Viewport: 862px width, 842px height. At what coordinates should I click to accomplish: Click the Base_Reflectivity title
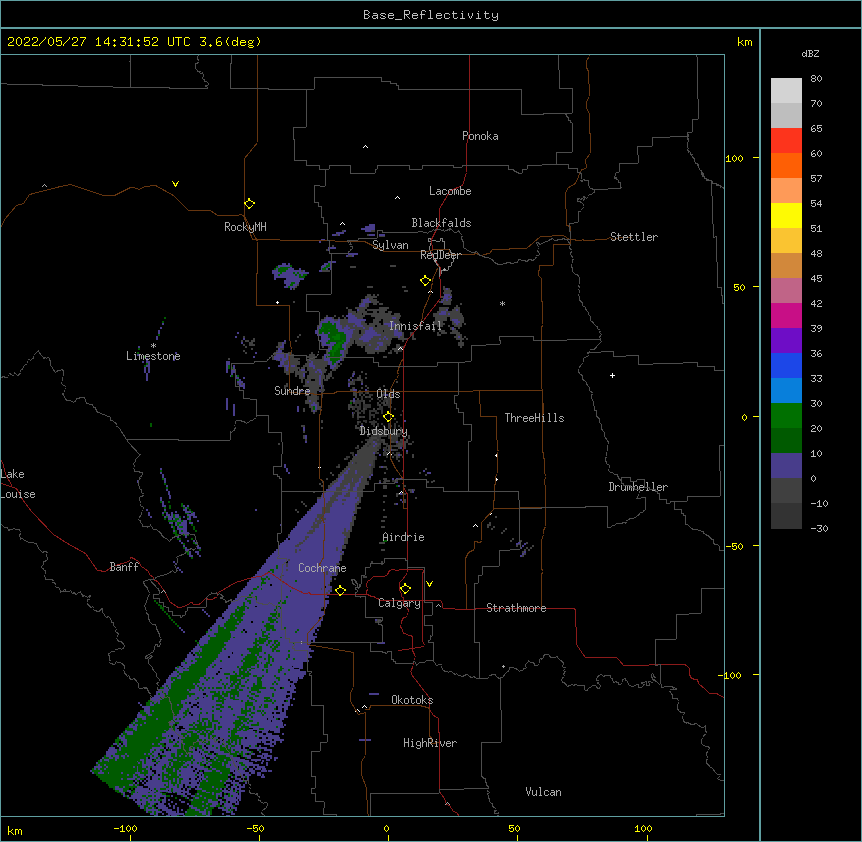click(x=431, y=15)
